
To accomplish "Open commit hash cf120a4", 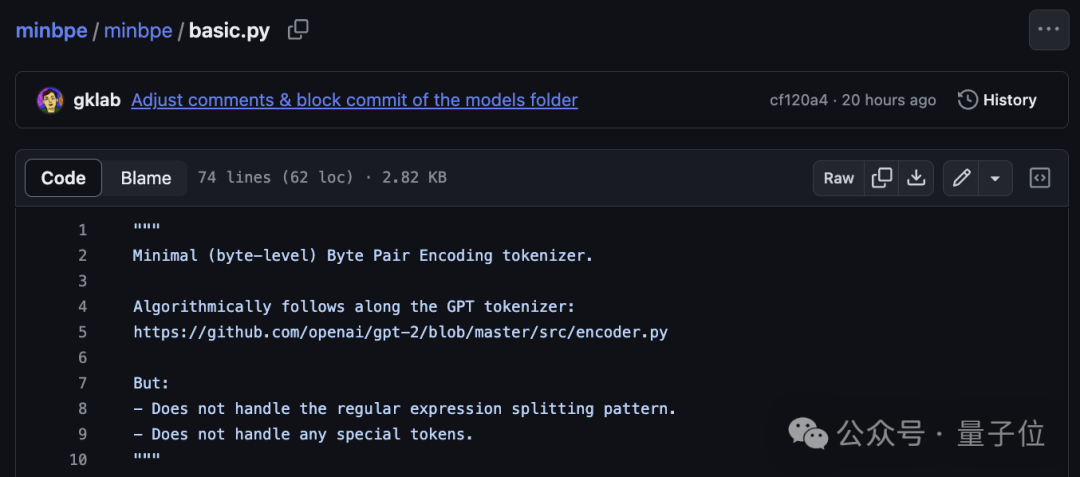I will (x=798, y=100).
